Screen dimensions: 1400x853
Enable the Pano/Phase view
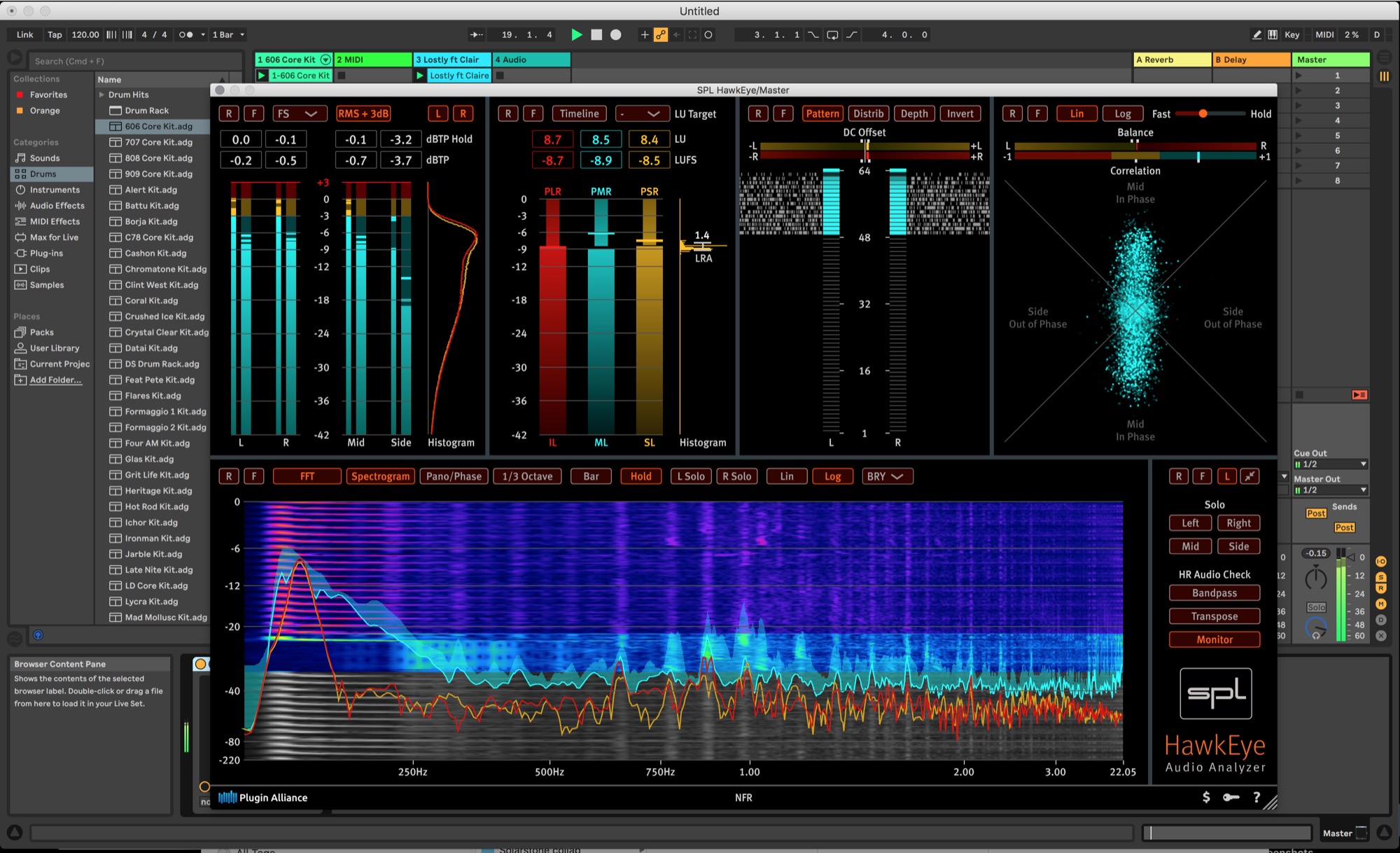coord(454,476)
